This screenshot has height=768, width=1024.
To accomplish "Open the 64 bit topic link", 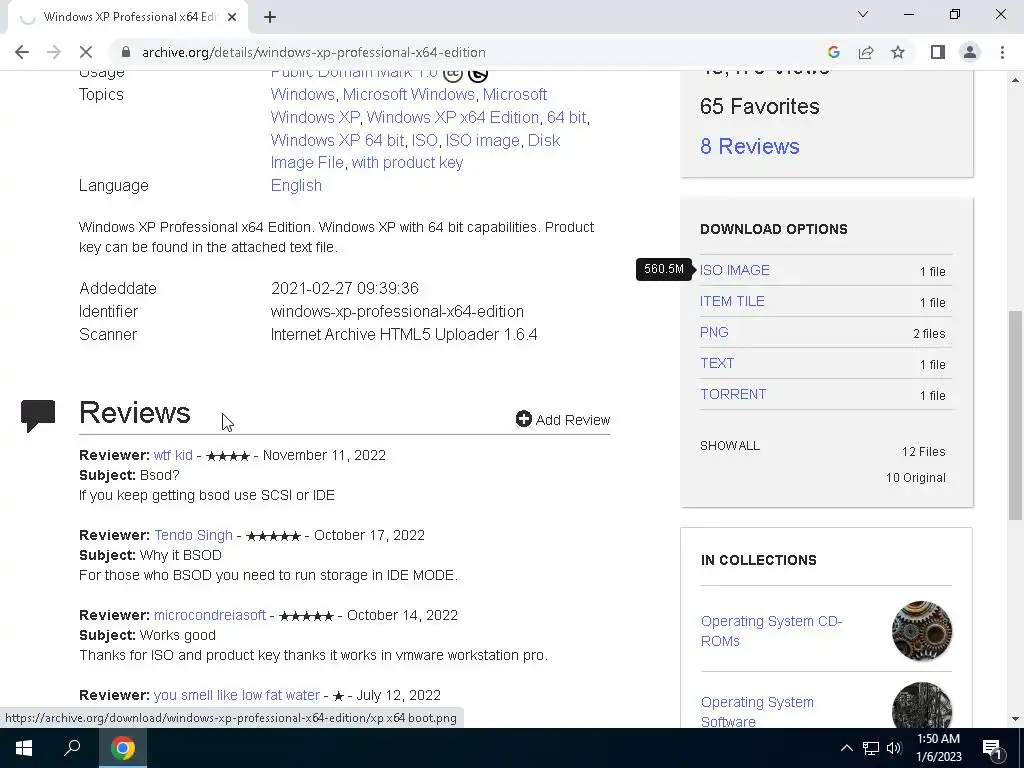I will 566,118.
